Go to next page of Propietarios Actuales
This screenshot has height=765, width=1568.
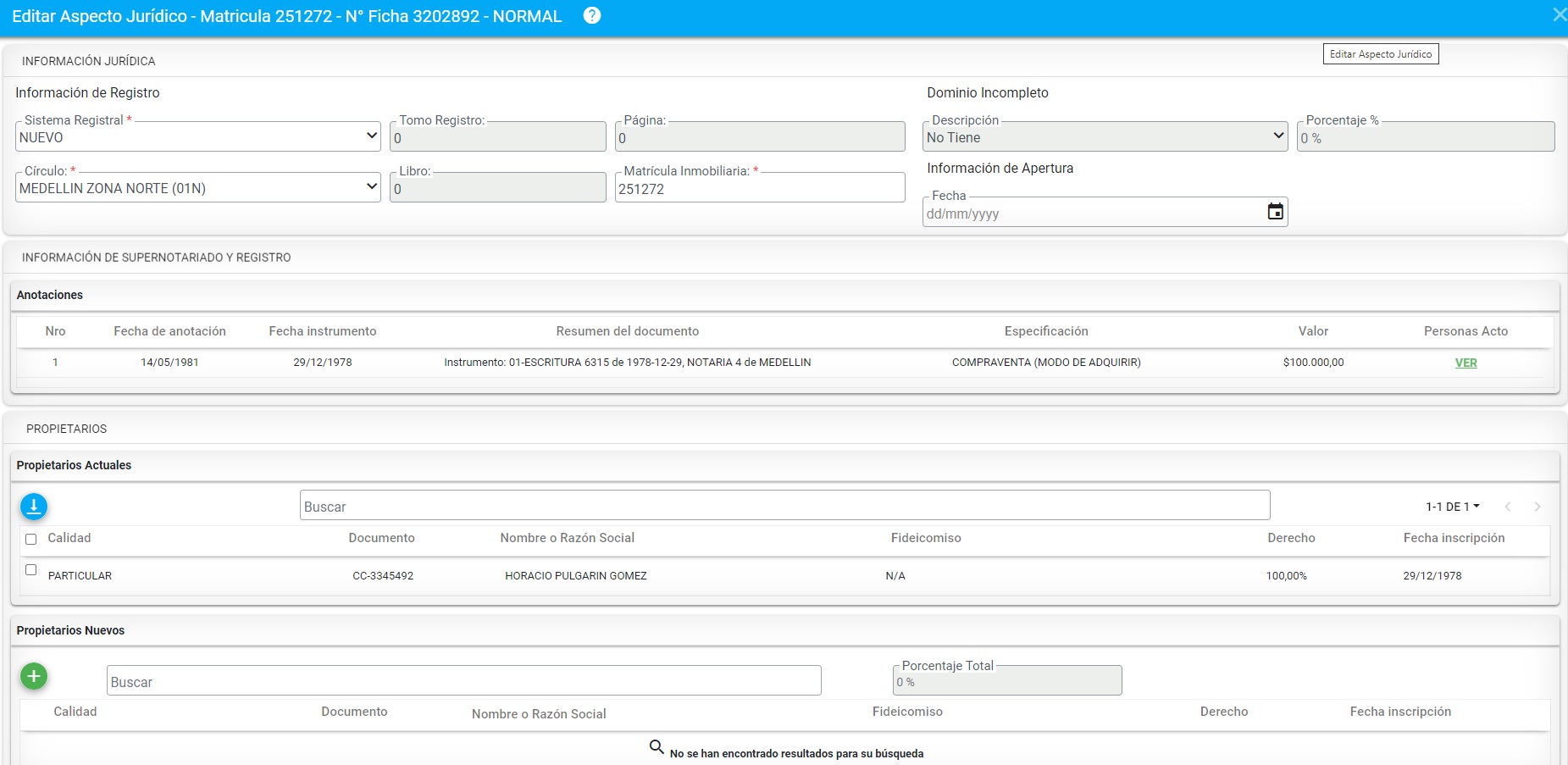coord(1537,507)
